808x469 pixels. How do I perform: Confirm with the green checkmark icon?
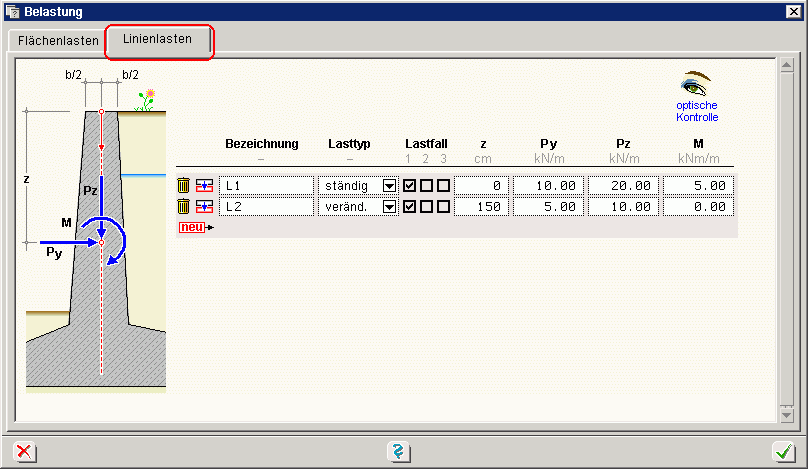coord(783,452)
